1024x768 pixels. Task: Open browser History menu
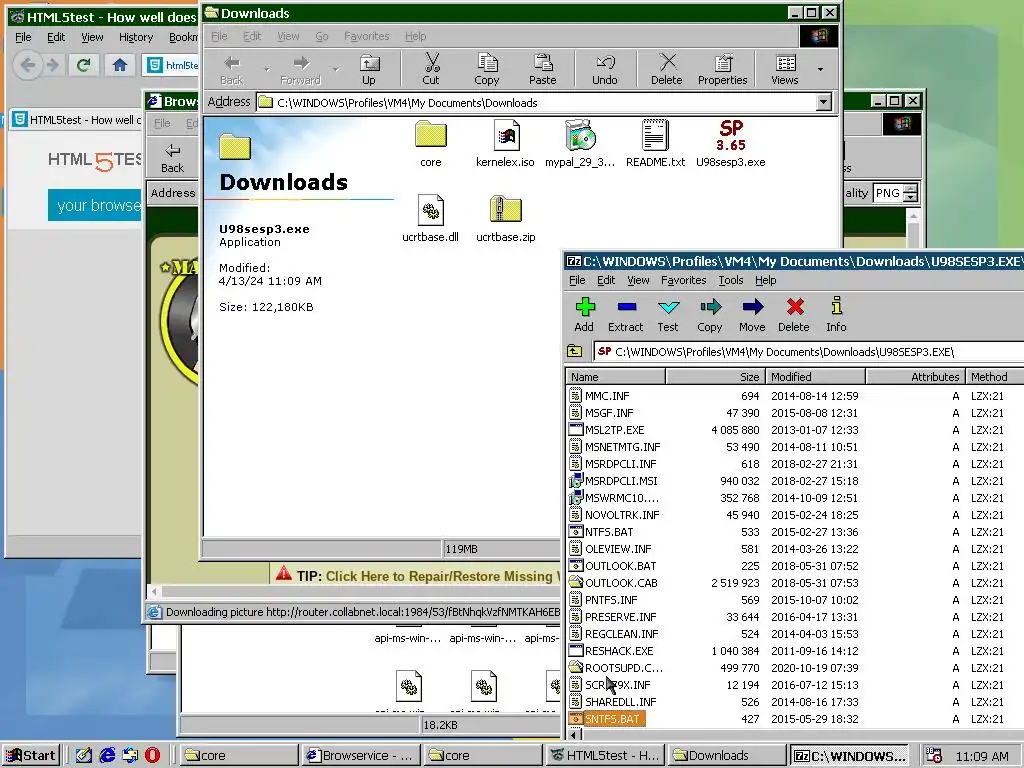pos(136,37)
